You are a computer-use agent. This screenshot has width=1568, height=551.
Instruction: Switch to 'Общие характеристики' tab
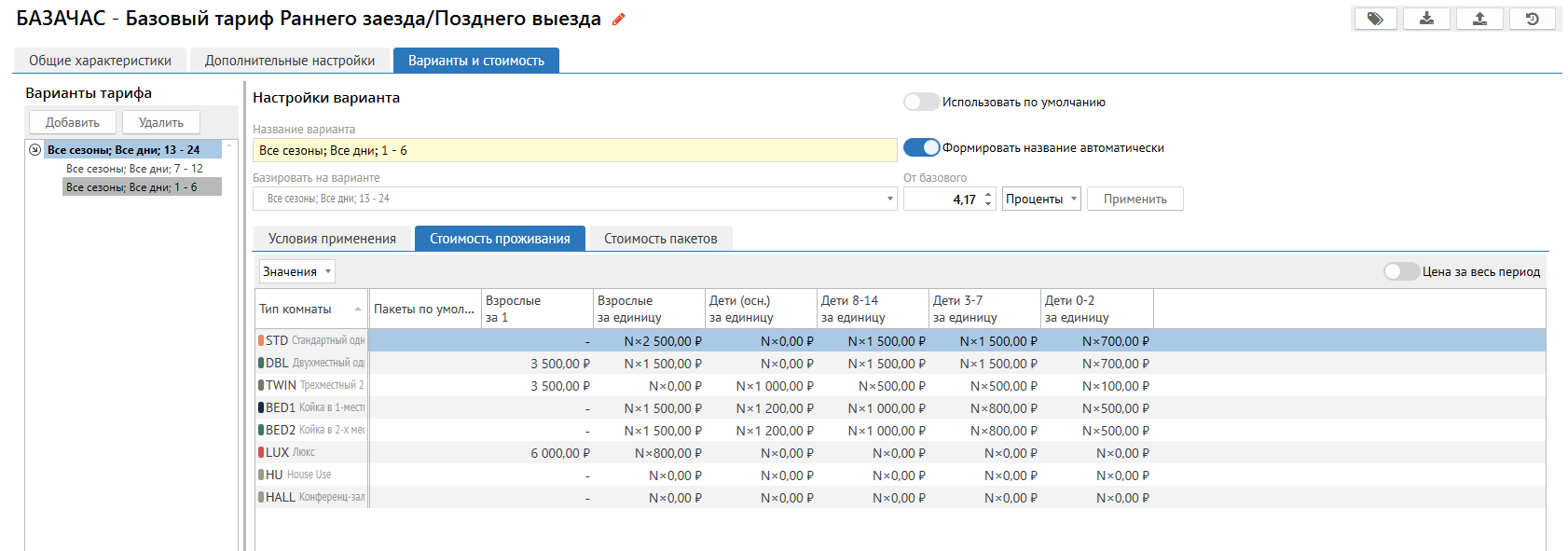coord(100,61)
